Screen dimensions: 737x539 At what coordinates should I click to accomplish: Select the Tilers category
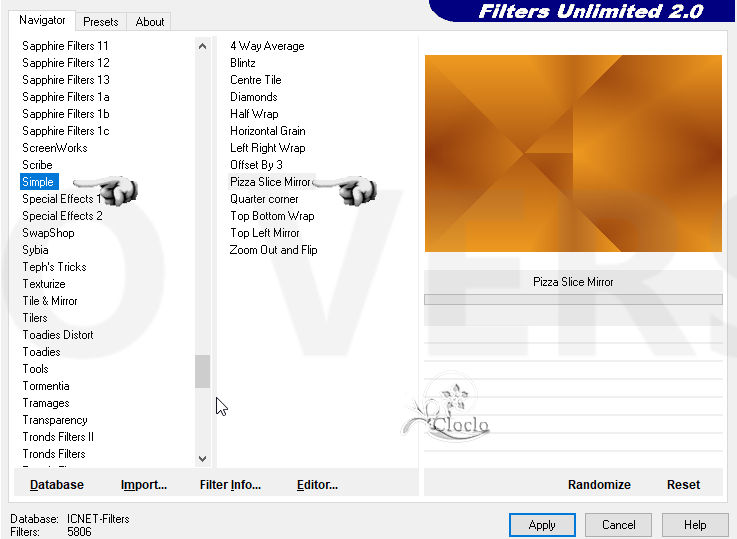(x=35, y=318)
